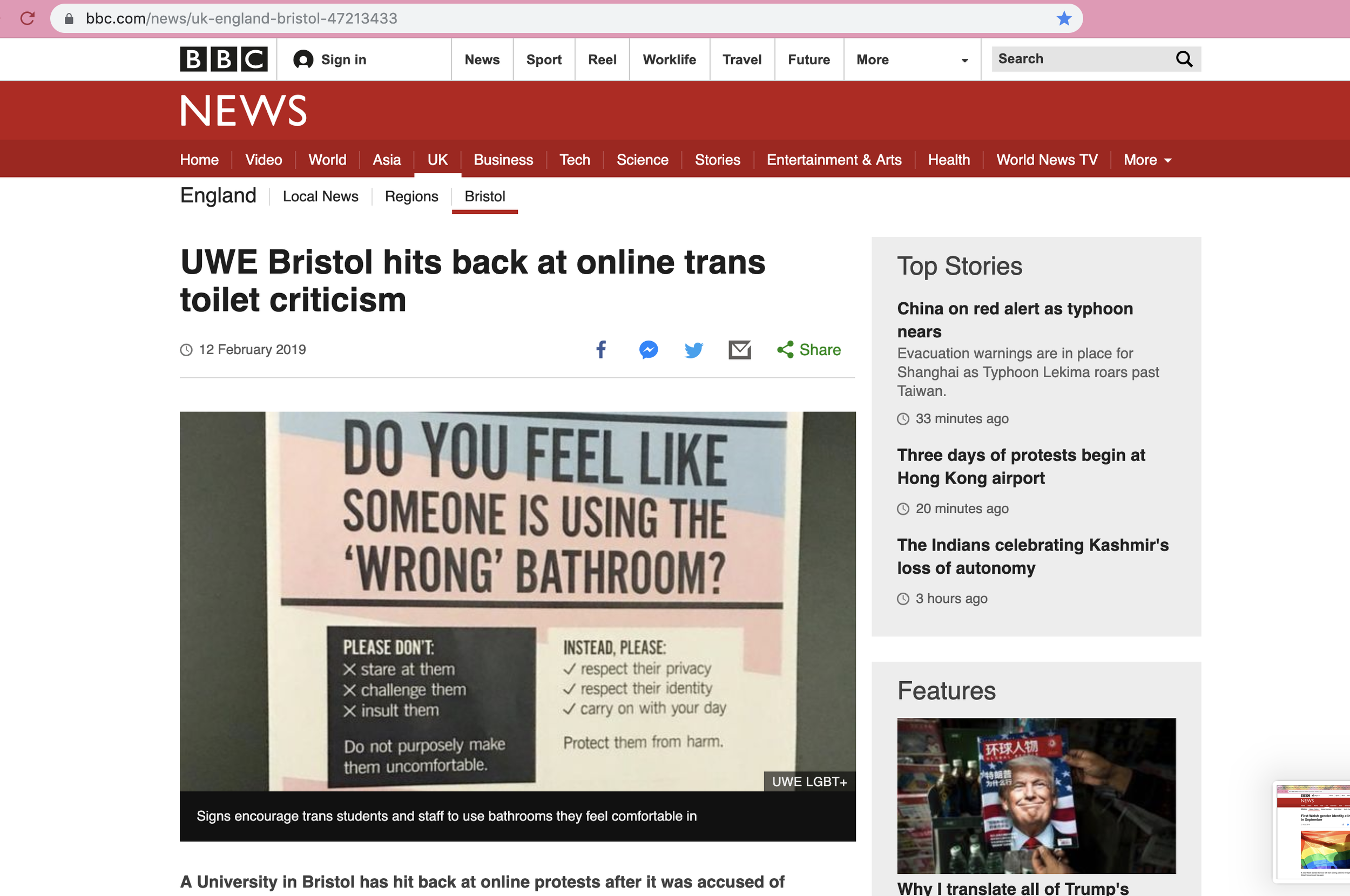Click the bathroom sign article image

click(517, 601)
